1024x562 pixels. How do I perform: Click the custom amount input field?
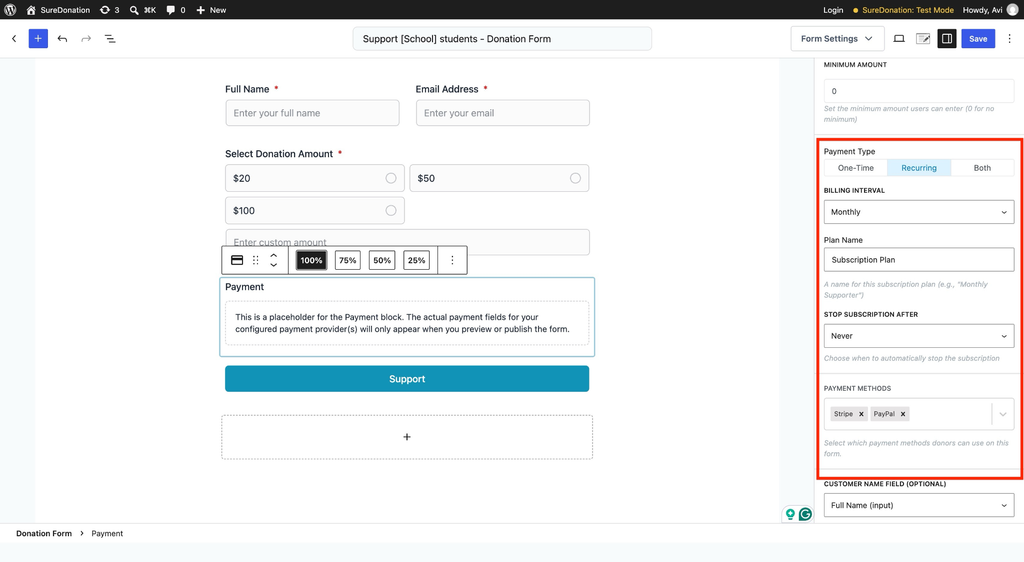pyautogui.click(x=408, y=242)
